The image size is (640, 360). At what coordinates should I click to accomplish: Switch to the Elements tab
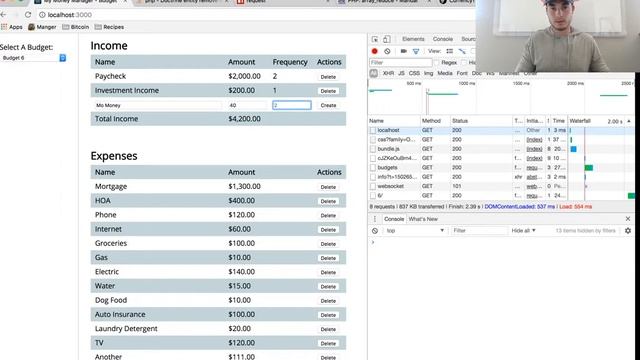413,39
